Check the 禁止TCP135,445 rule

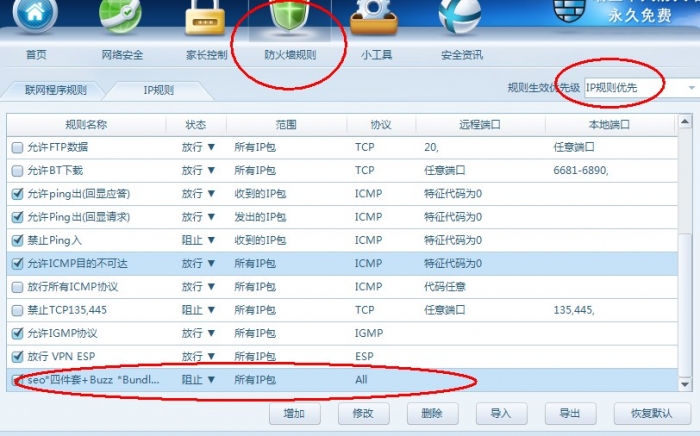pyautogui.click(x=17, y=310)
